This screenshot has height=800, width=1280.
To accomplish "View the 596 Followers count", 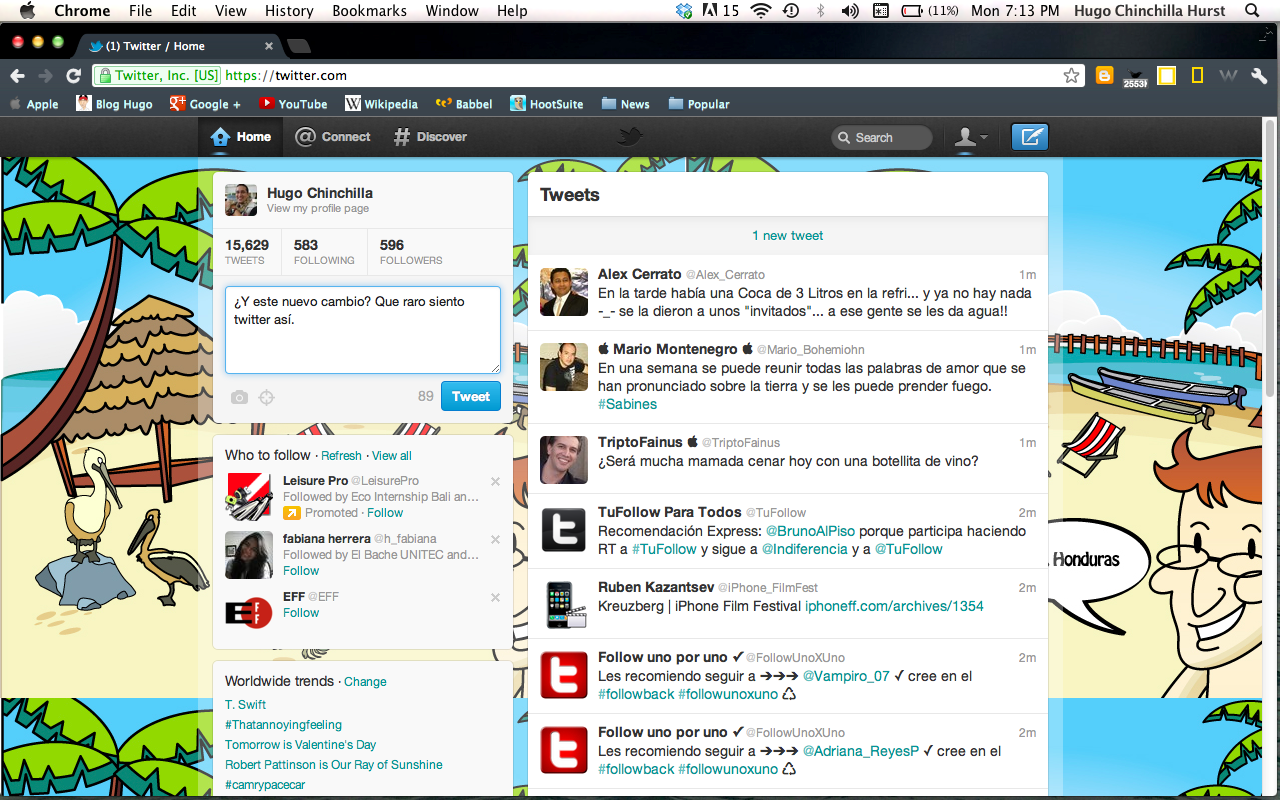I will [411, 251].
